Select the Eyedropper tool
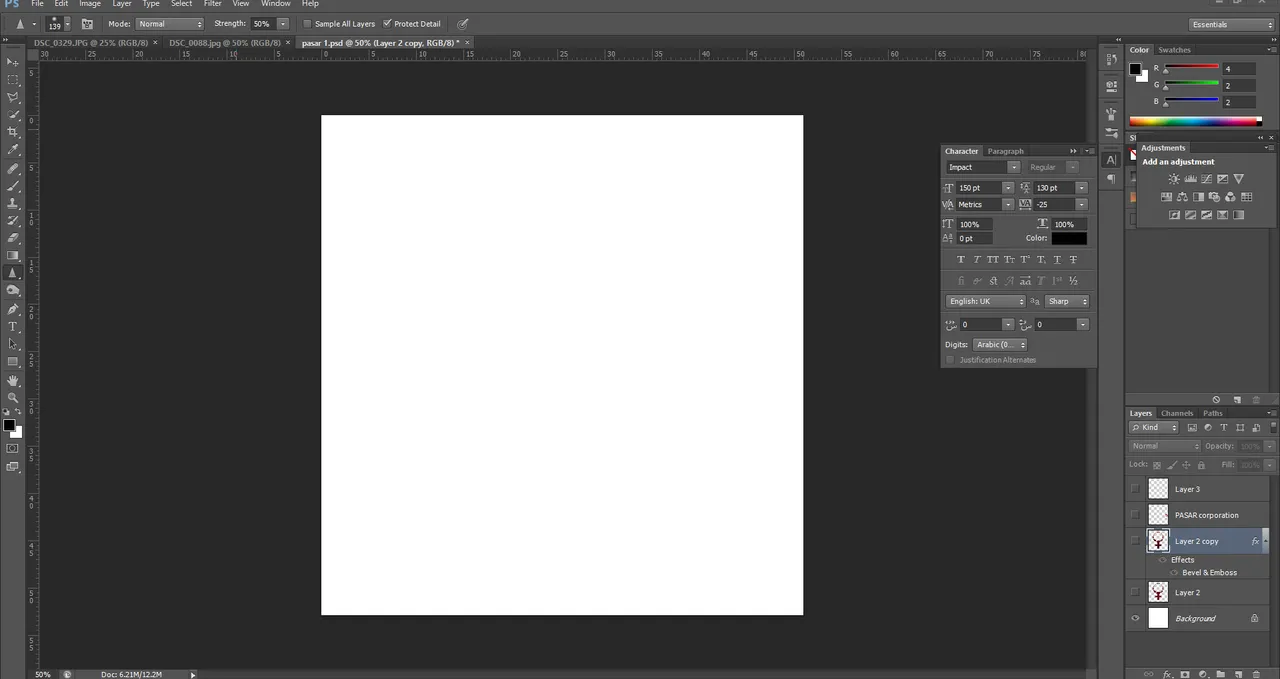Viewport: 1280px width, 679px height. point(13,150)
